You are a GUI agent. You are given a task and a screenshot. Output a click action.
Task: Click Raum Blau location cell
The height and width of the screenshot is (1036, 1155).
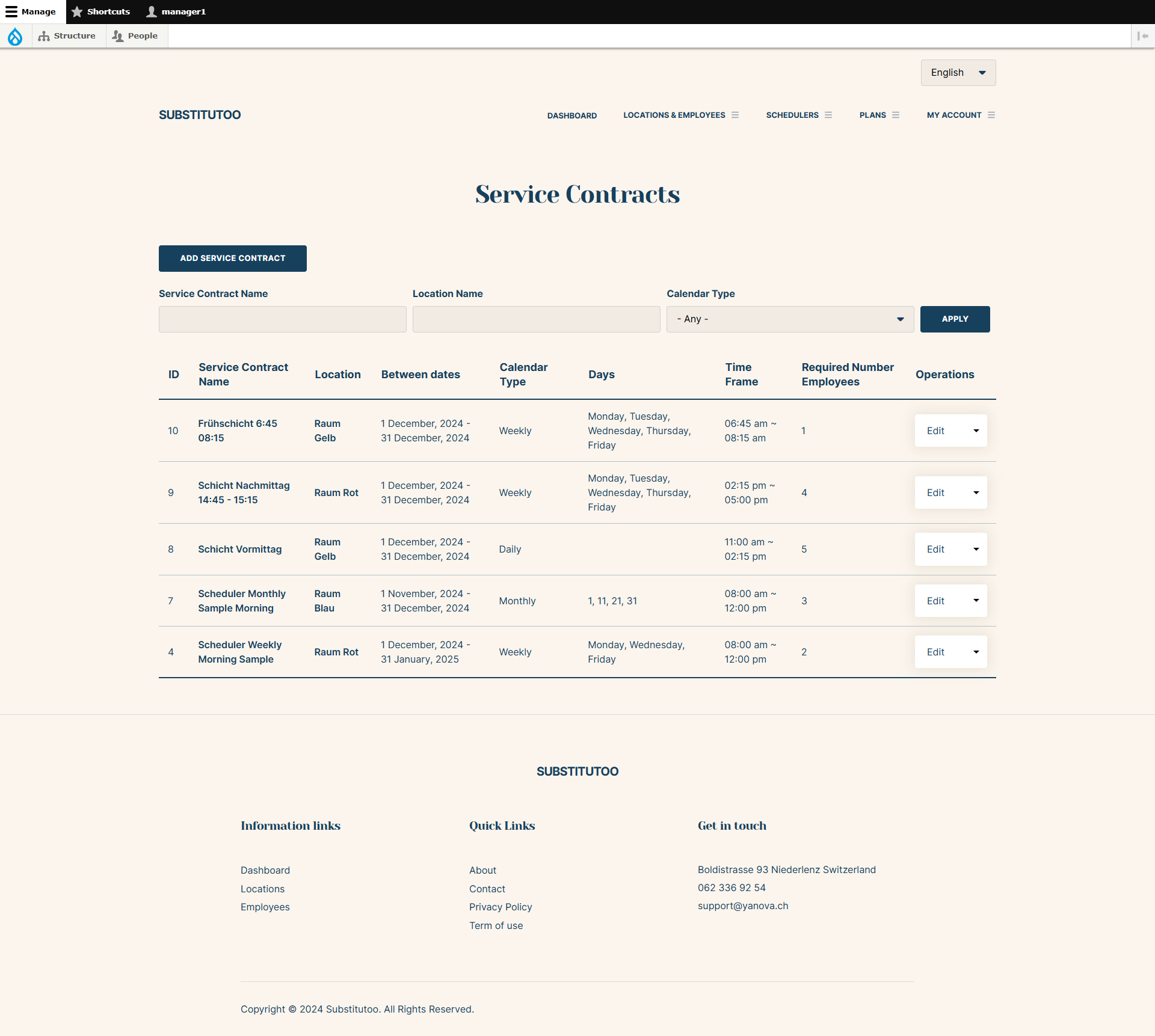pos(327,601)
